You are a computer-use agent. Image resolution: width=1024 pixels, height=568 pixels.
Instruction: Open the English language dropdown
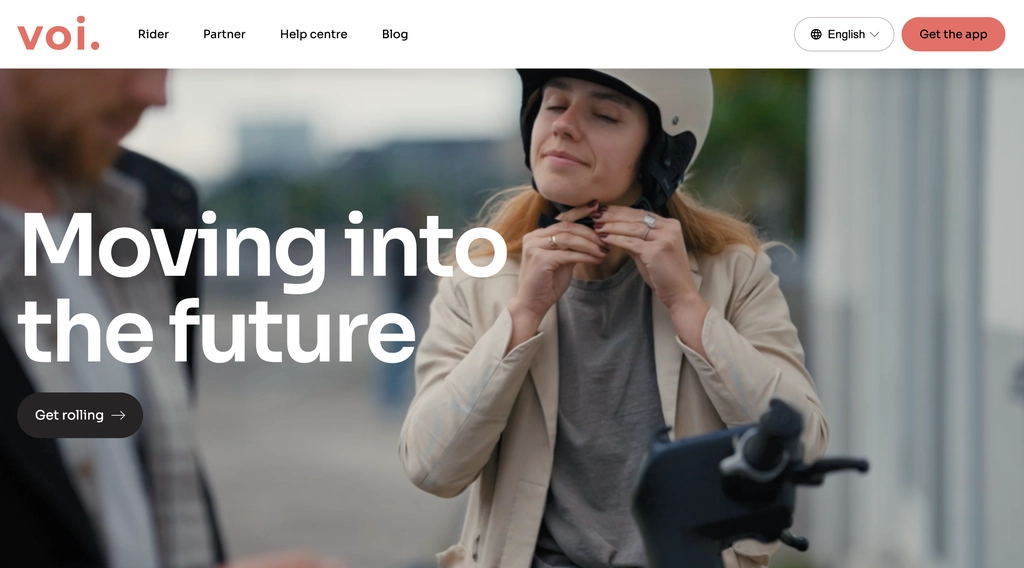pyautogui.click(x=844, y=35)
